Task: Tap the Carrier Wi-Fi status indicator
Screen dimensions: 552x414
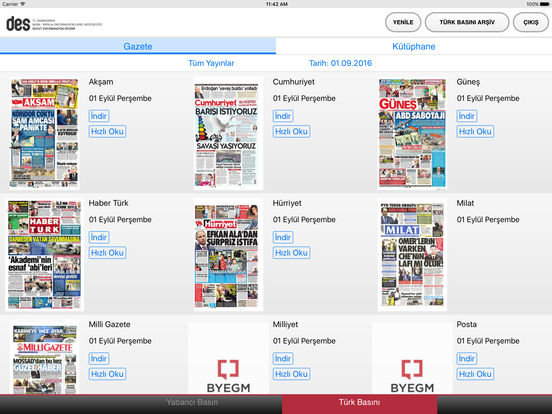Action: (13, 4)
